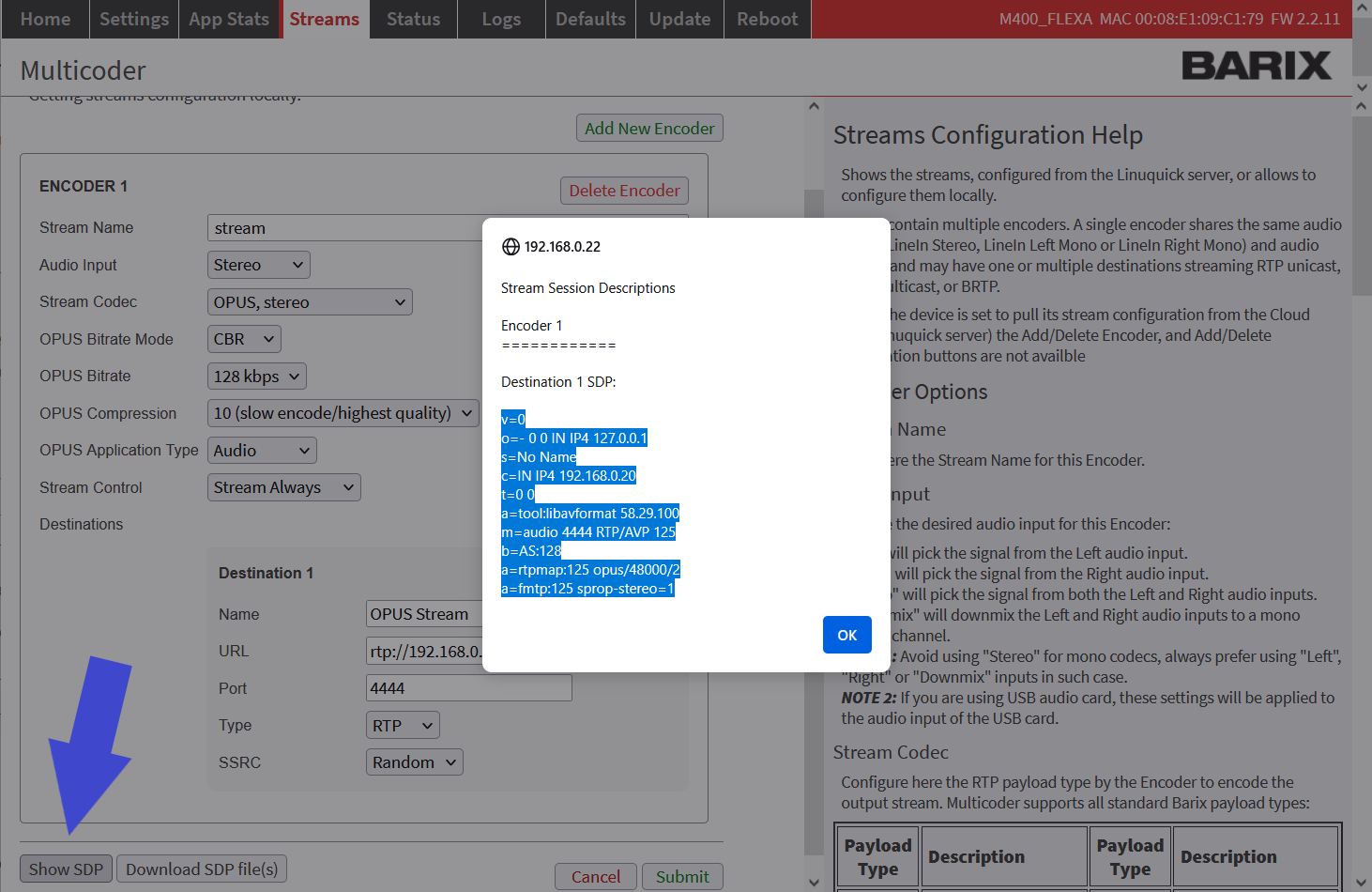Expand the Stream Codec dropdown
1372x892 pixels.
click(x=309, y=302)
